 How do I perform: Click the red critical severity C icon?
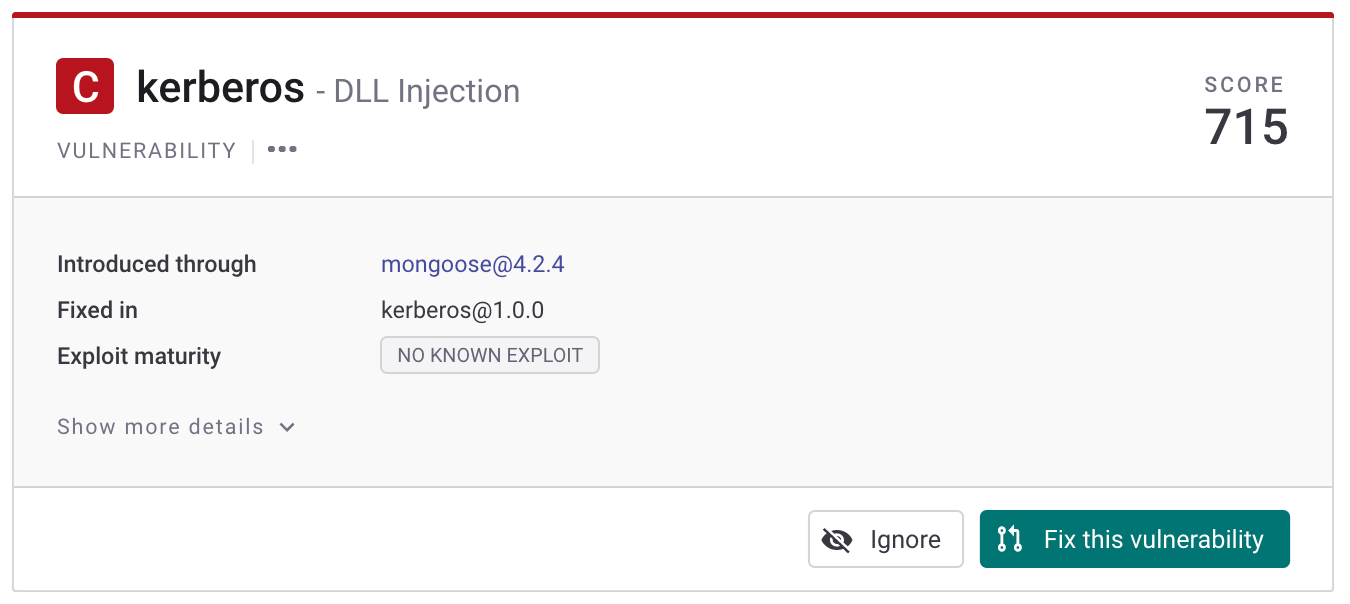85,87
